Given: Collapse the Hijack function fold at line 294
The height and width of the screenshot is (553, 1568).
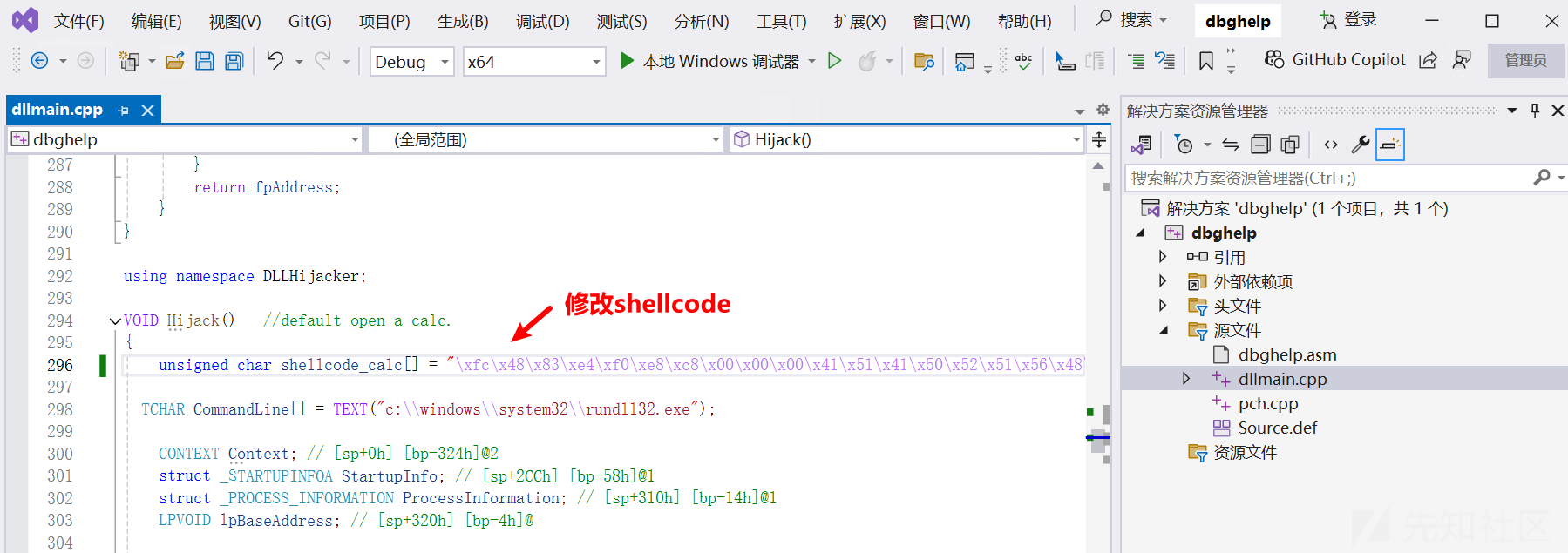Looking at the screenshot, I should point(115,320).
